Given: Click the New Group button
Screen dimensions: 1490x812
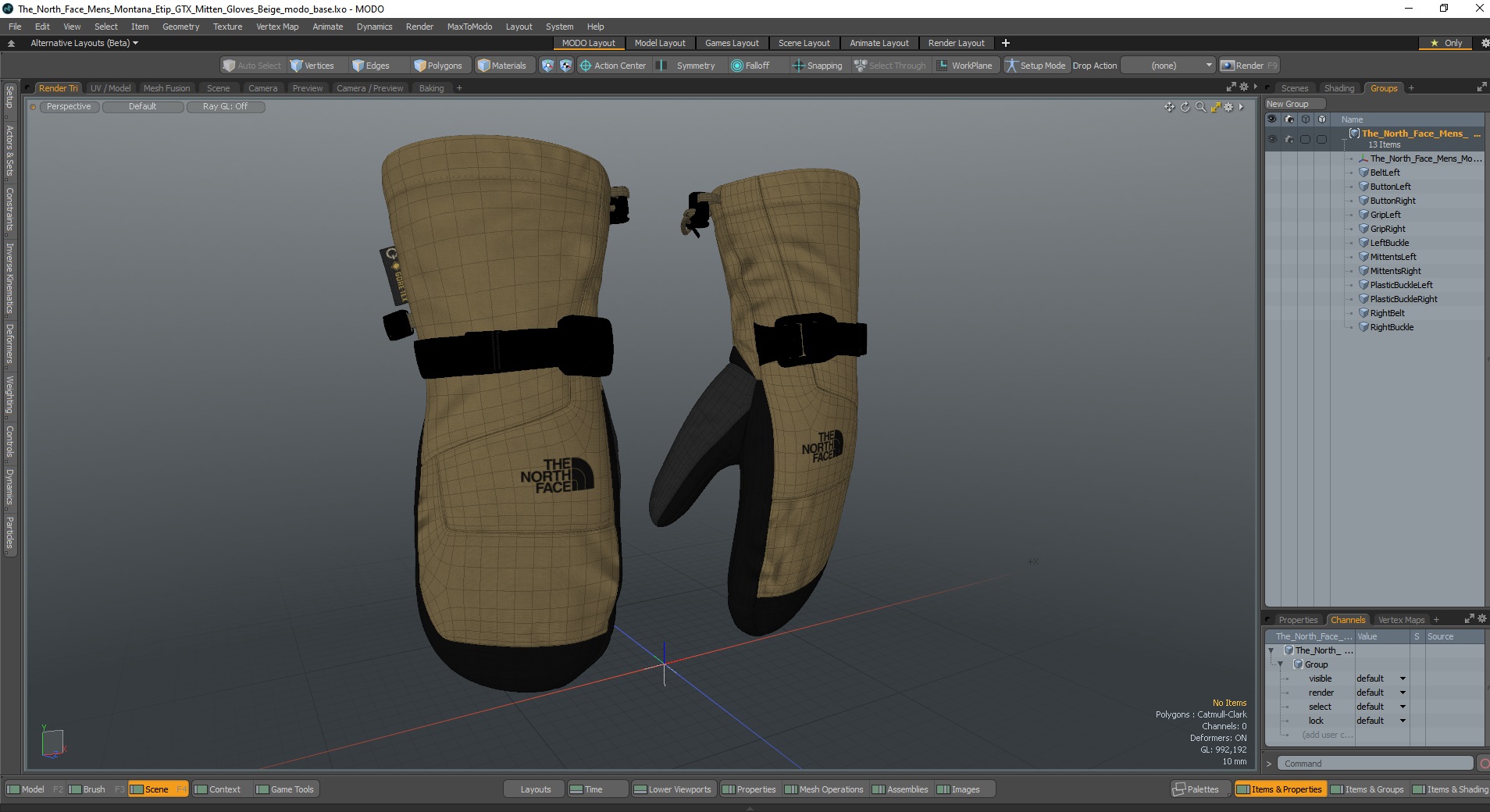Looking at the screenshot, I should [1295, 104].
